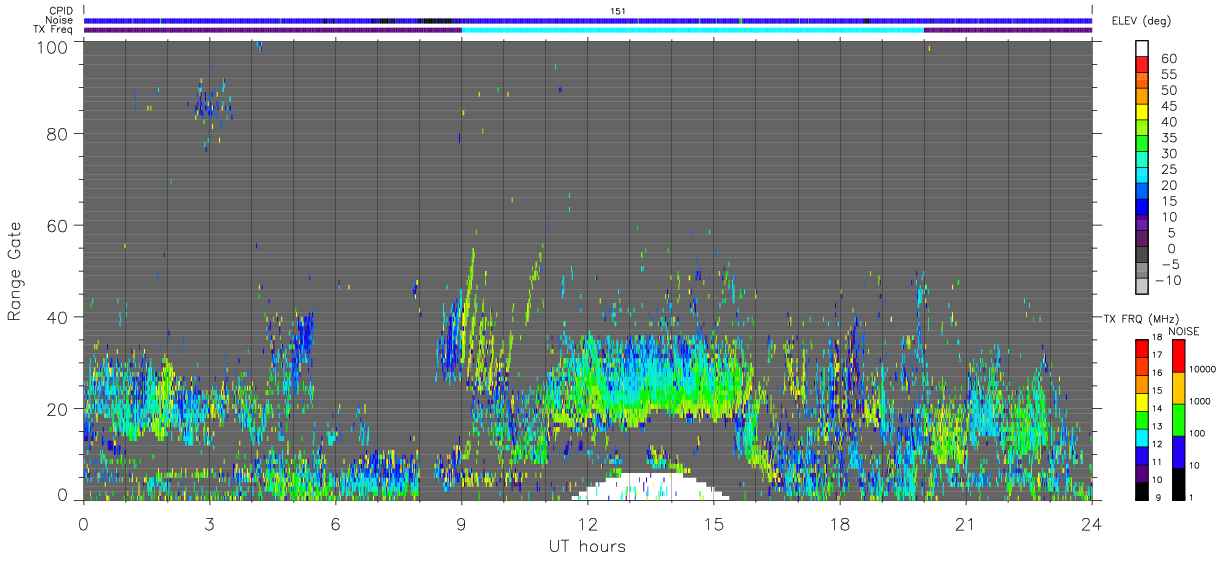Select the 3 hour mark on time axis
Viewport: 1228px width, 567px height.
tap(209, 524)
